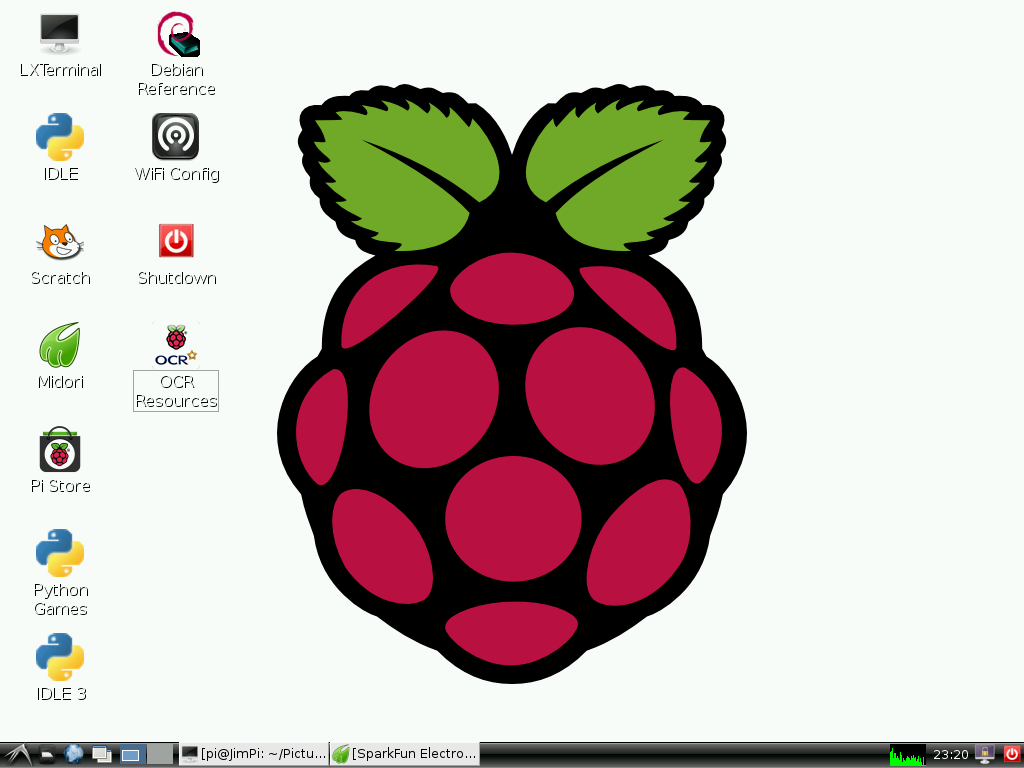Click the CPU usage monitor graph
This screenshot has height=768, width=1024.
[907, 754]
